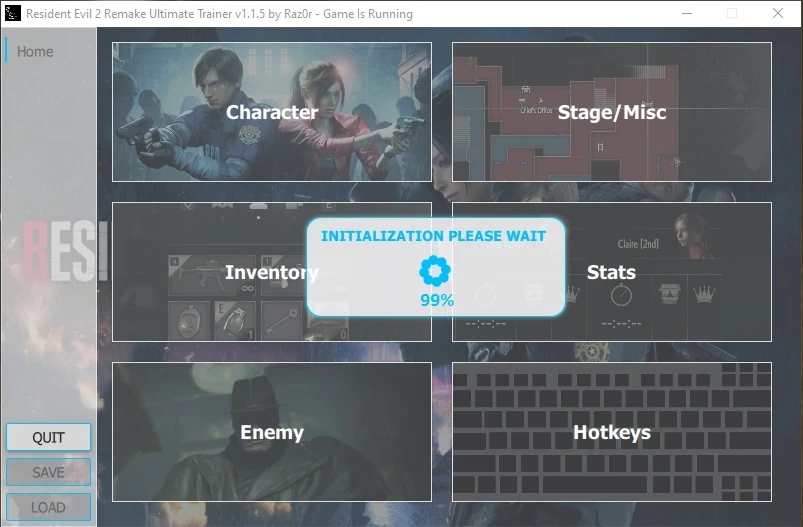Image resolution: width=803 pixels, height=527 pixels.
Task: Click the item box icon under Claire (2nd)
Action: tap(669, 294)
